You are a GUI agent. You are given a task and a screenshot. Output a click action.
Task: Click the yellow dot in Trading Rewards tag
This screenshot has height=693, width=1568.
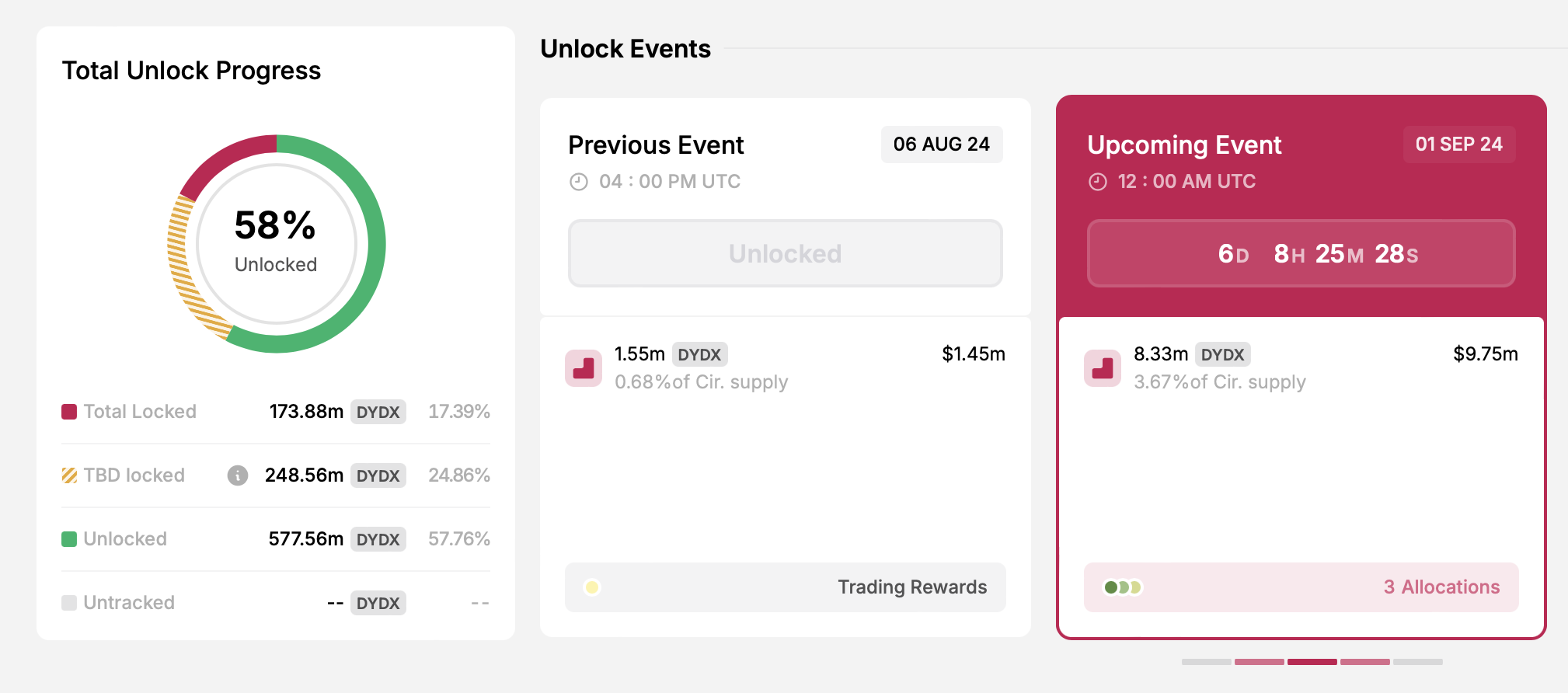[x=594, y=587]
